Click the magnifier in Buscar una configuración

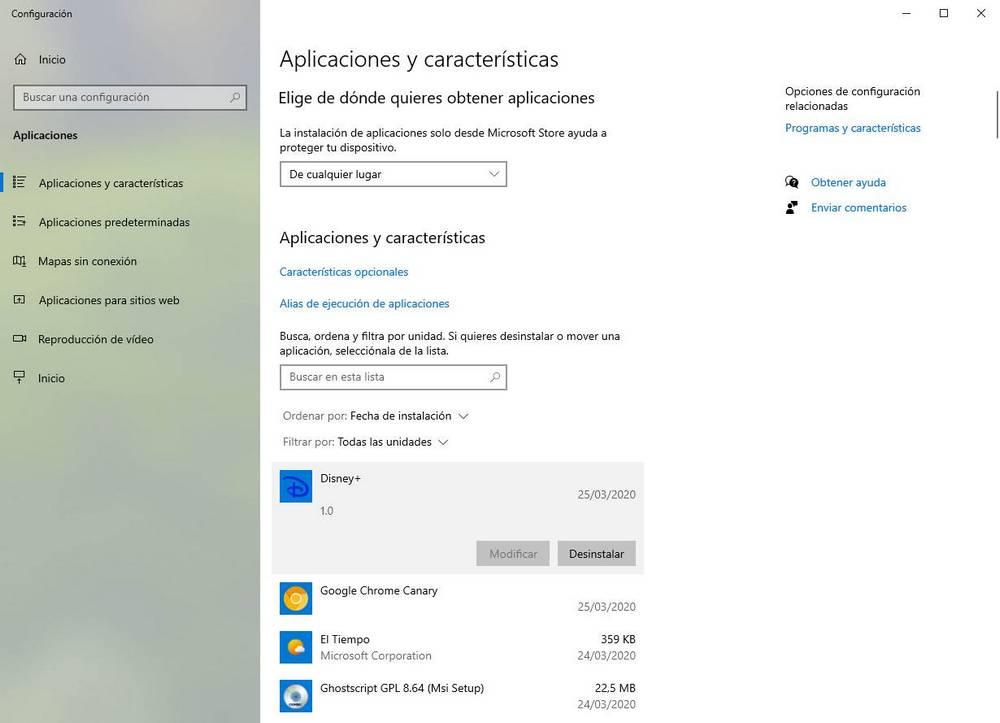point(235,98)
